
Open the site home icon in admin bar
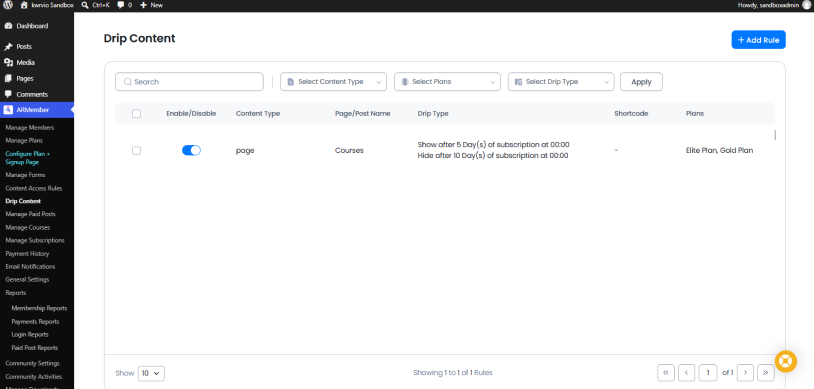point(24,5)
